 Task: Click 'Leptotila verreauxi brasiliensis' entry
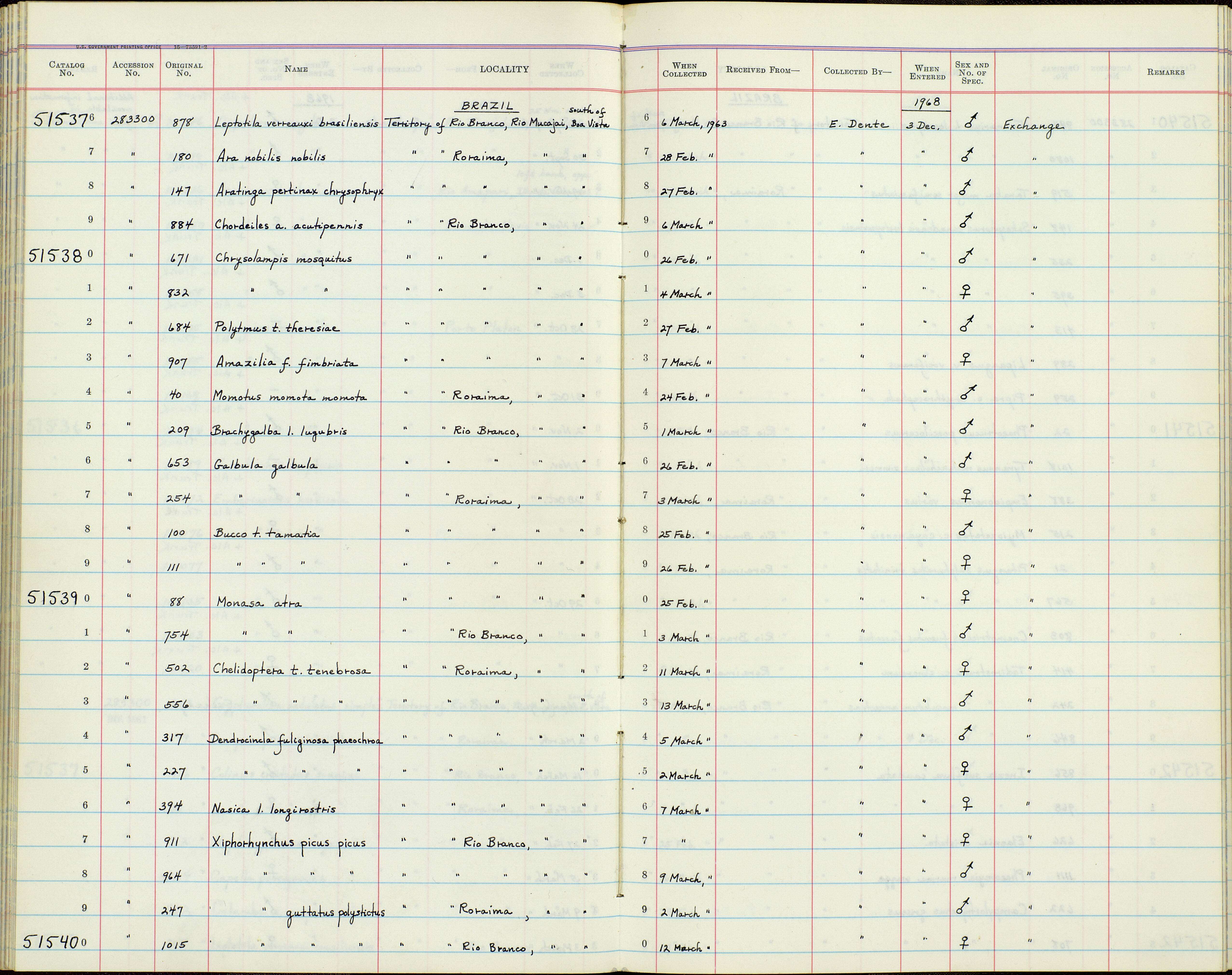(x=296, y=123)
